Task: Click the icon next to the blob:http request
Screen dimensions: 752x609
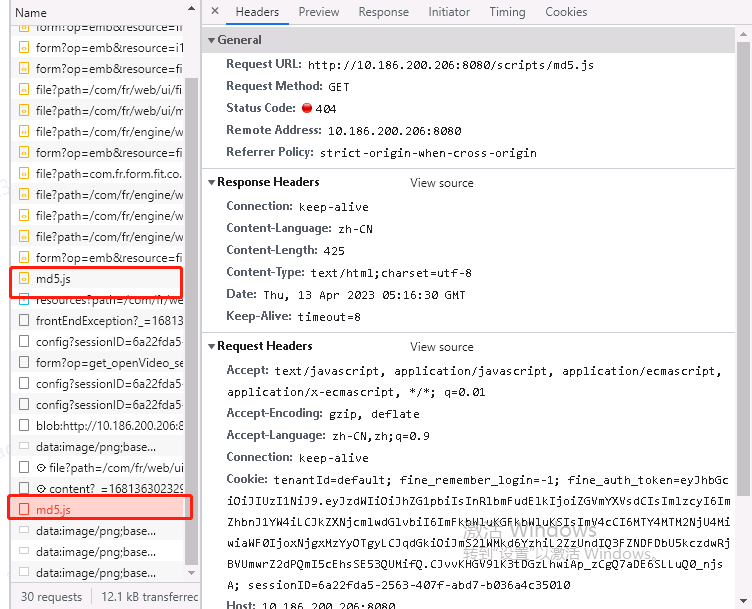Action: coord(25,426)
